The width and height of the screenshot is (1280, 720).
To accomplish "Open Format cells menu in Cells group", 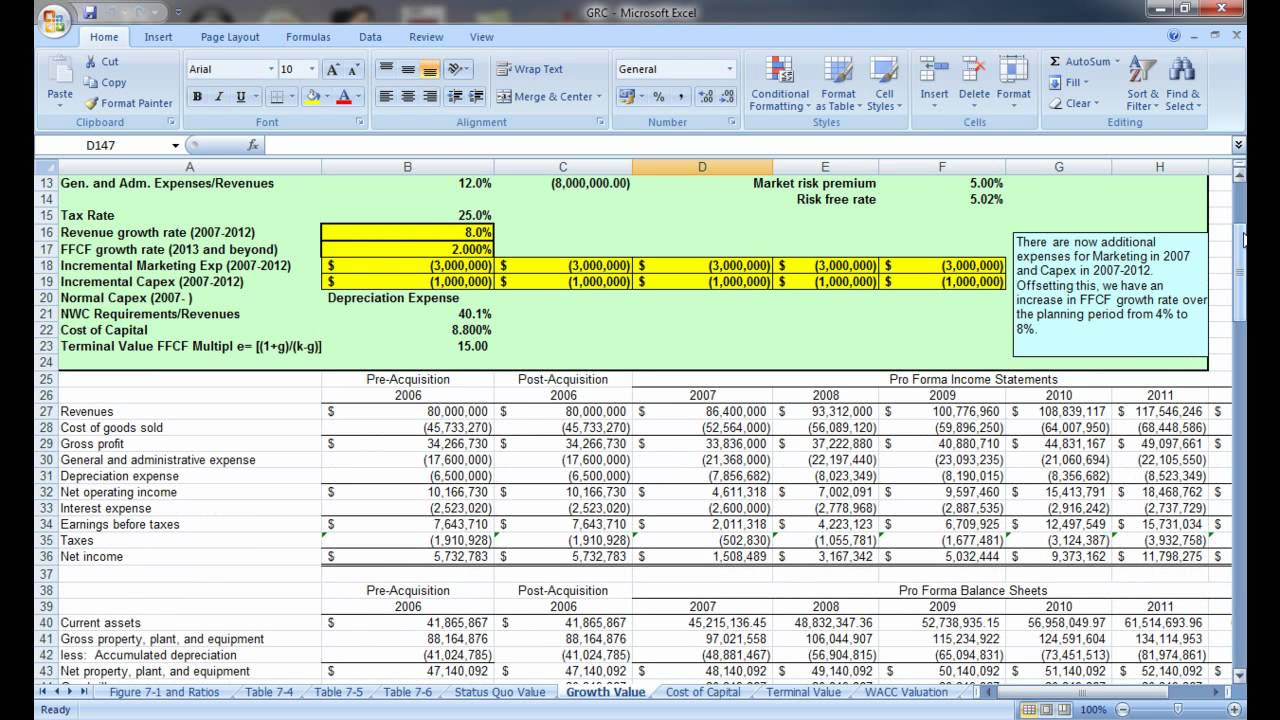I will (x=1013, y=80).
